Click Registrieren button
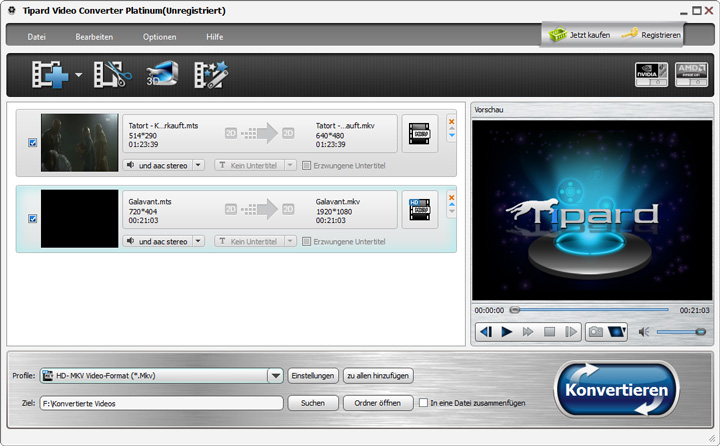The height and width of the screenshot is (446, 720). click(x=651, y=35)
